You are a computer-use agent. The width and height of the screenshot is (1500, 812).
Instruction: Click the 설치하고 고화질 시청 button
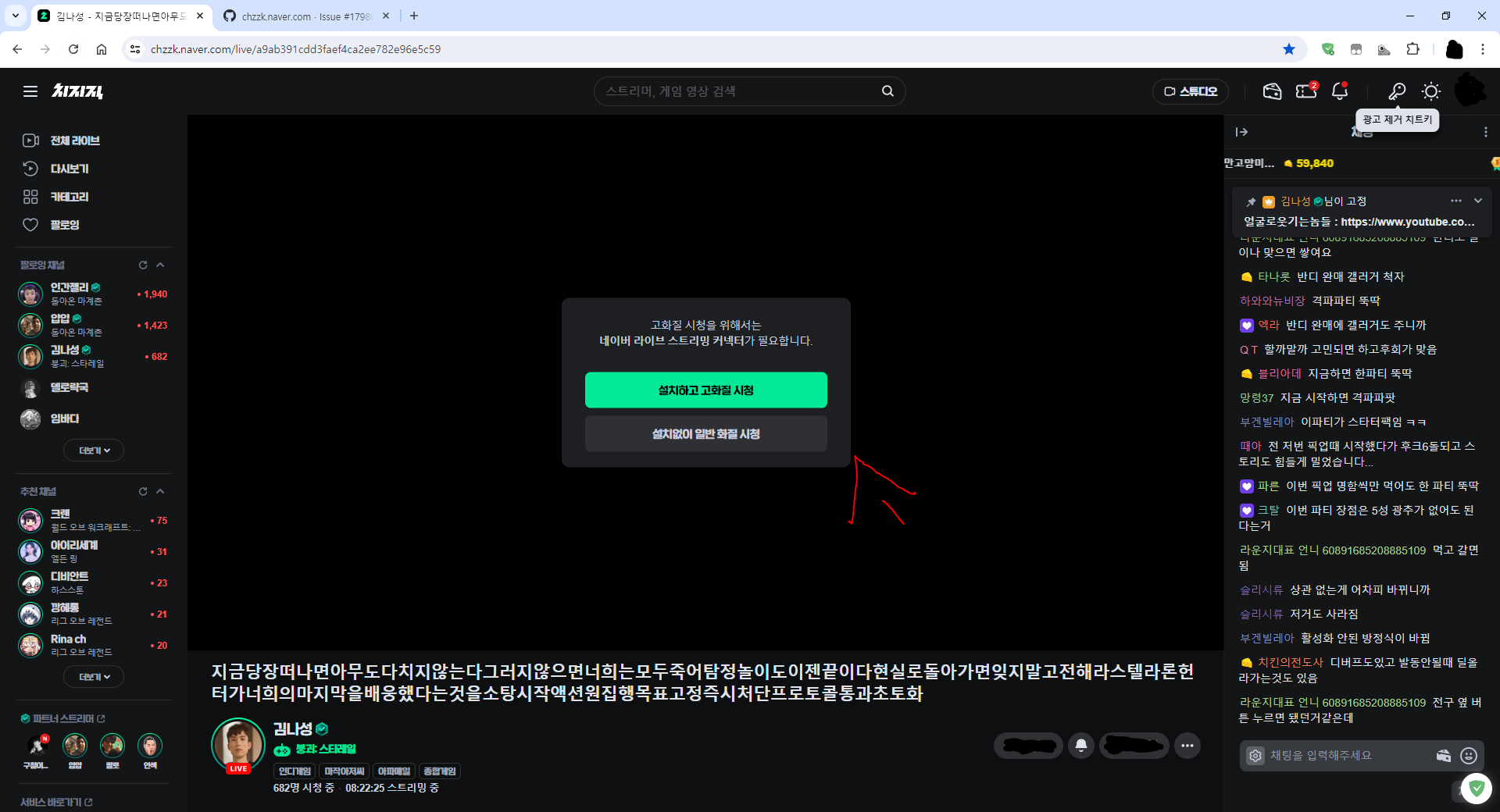coord(705,390)
